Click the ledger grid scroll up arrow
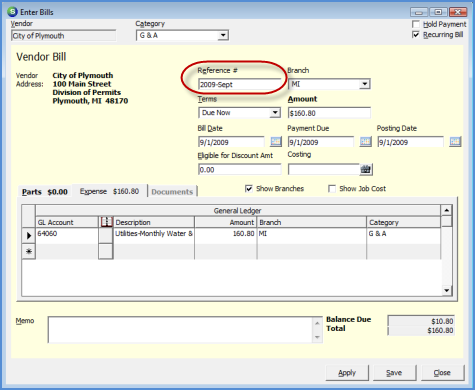The width and height of the screenshot is (475, 390). (x=446, y=210)
